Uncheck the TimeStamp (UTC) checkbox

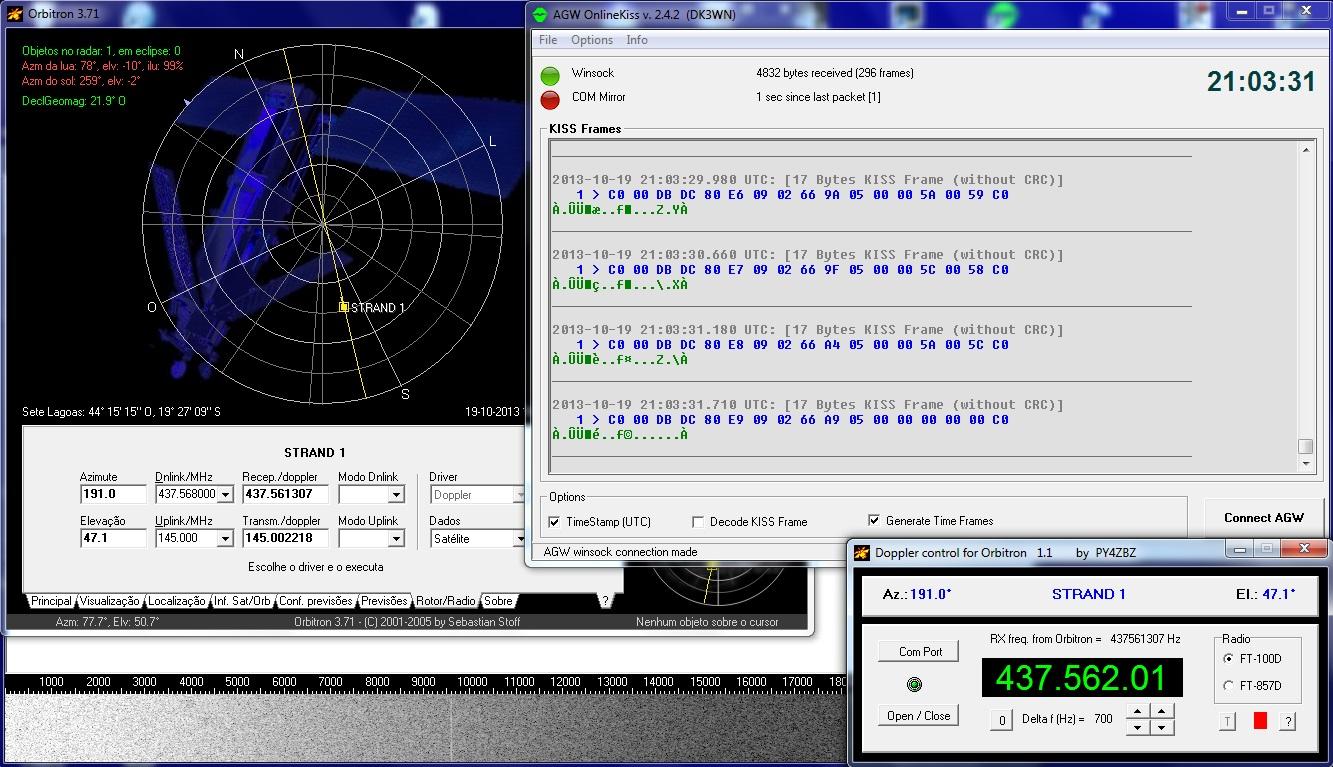tap(555, 522)
